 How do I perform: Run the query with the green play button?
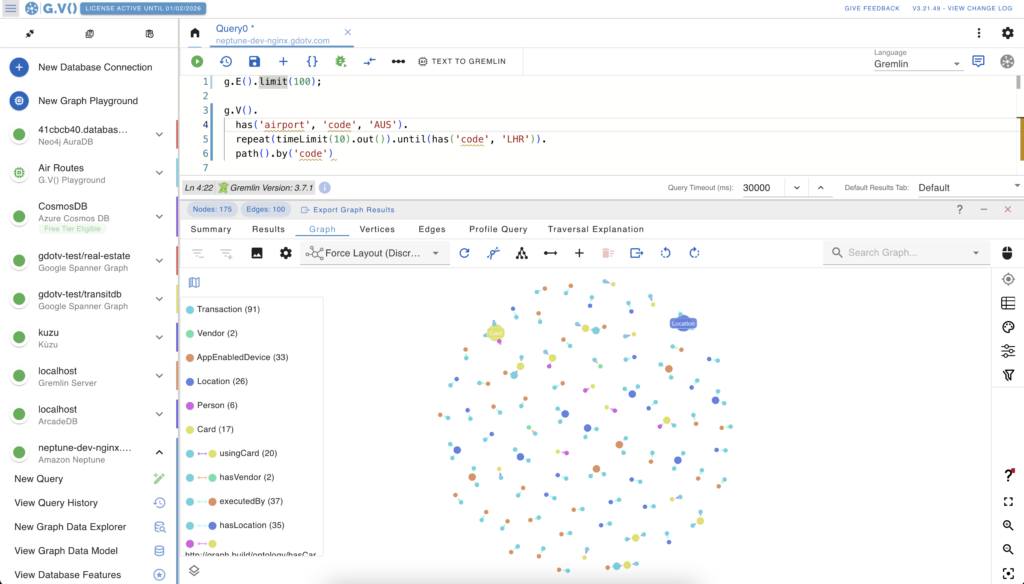coord(197,61)
